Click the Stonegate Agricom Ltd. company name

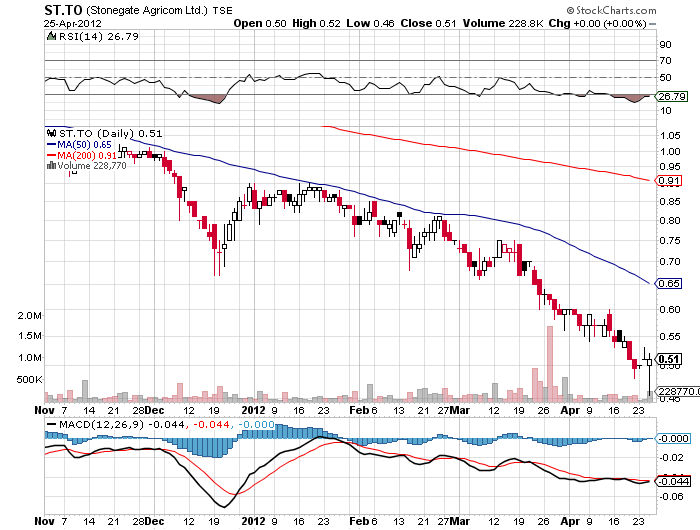pos(147,10)
